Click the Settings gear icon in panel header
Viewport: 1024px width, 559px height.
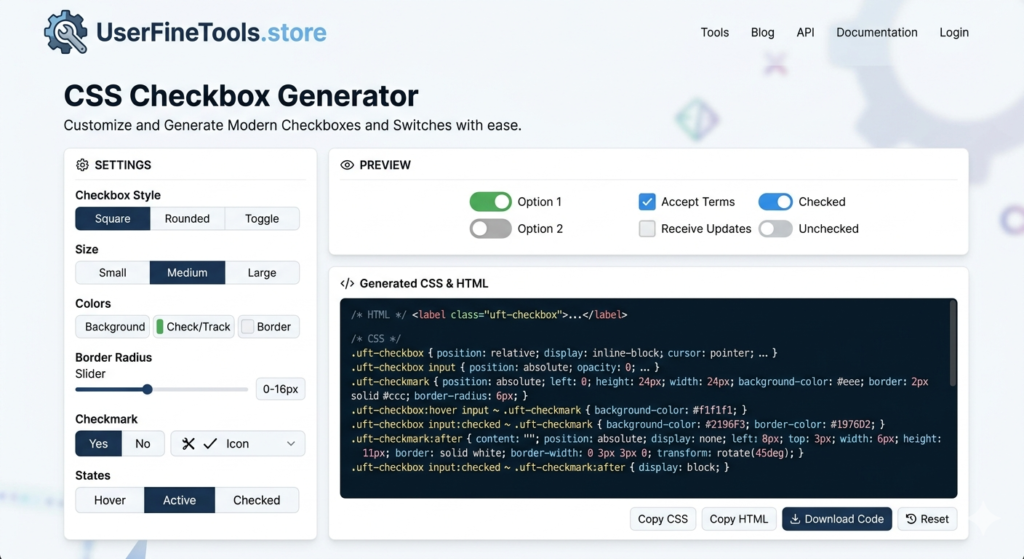[x=82, y=165]
